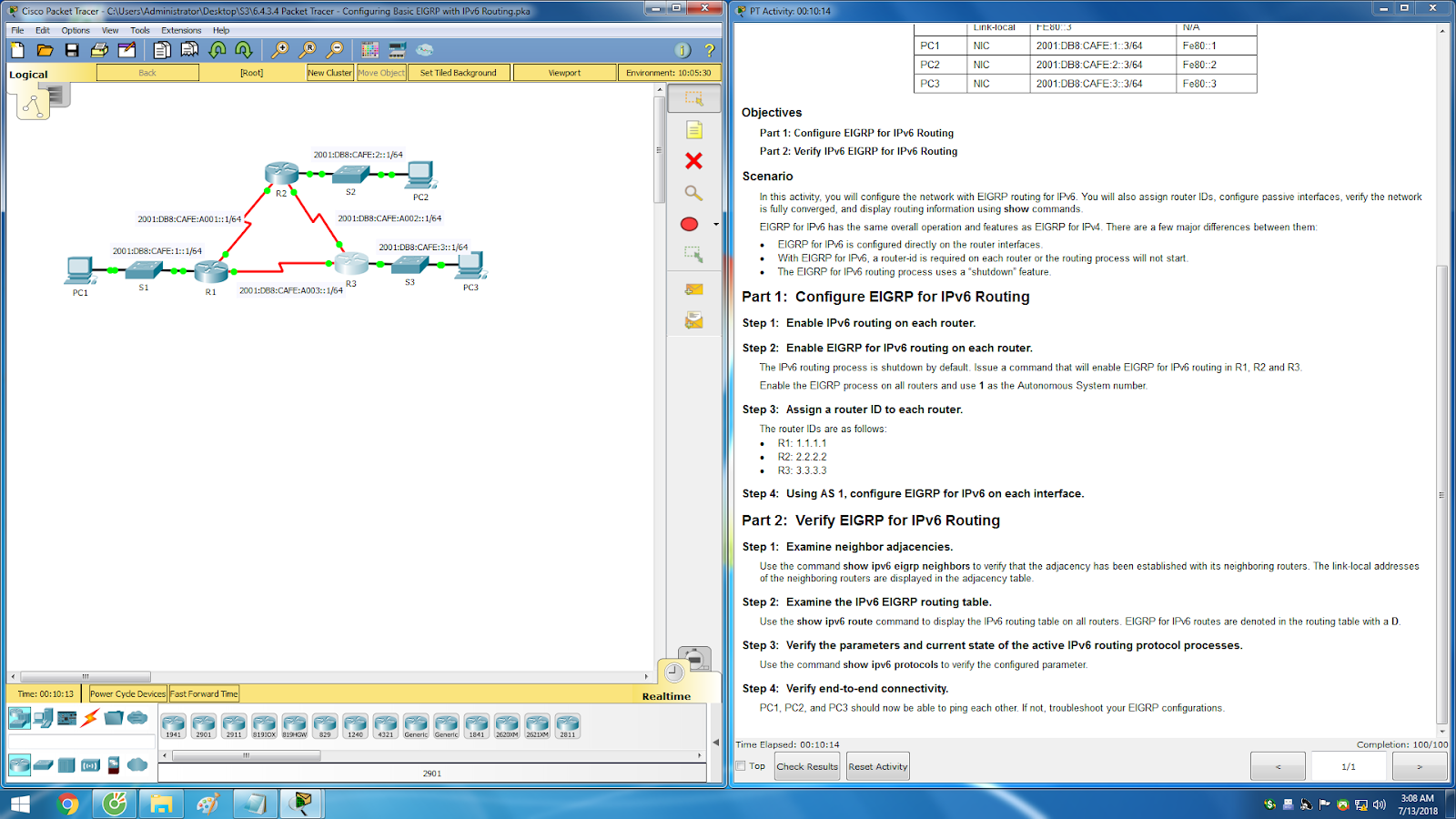Open the custom devices dialog icon
The width and height of the screenshot is (1456, 819).
coord(397,50)
